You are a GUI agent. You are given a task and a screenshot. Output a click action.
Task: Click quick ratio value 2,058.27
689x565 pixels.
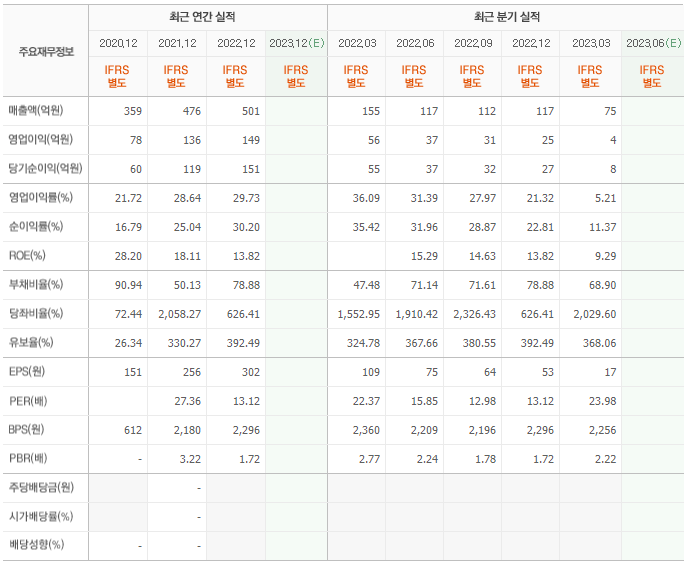(x=180, y=314)
